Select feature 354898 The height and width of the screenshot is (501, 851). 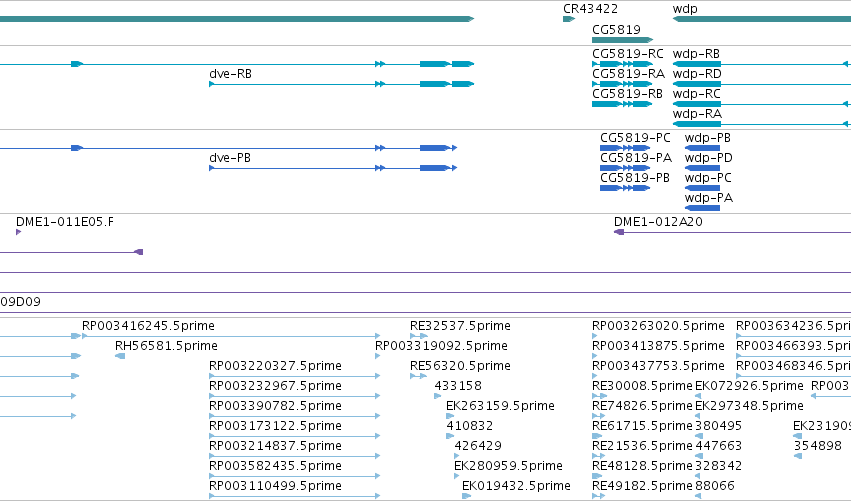[817, 446]
